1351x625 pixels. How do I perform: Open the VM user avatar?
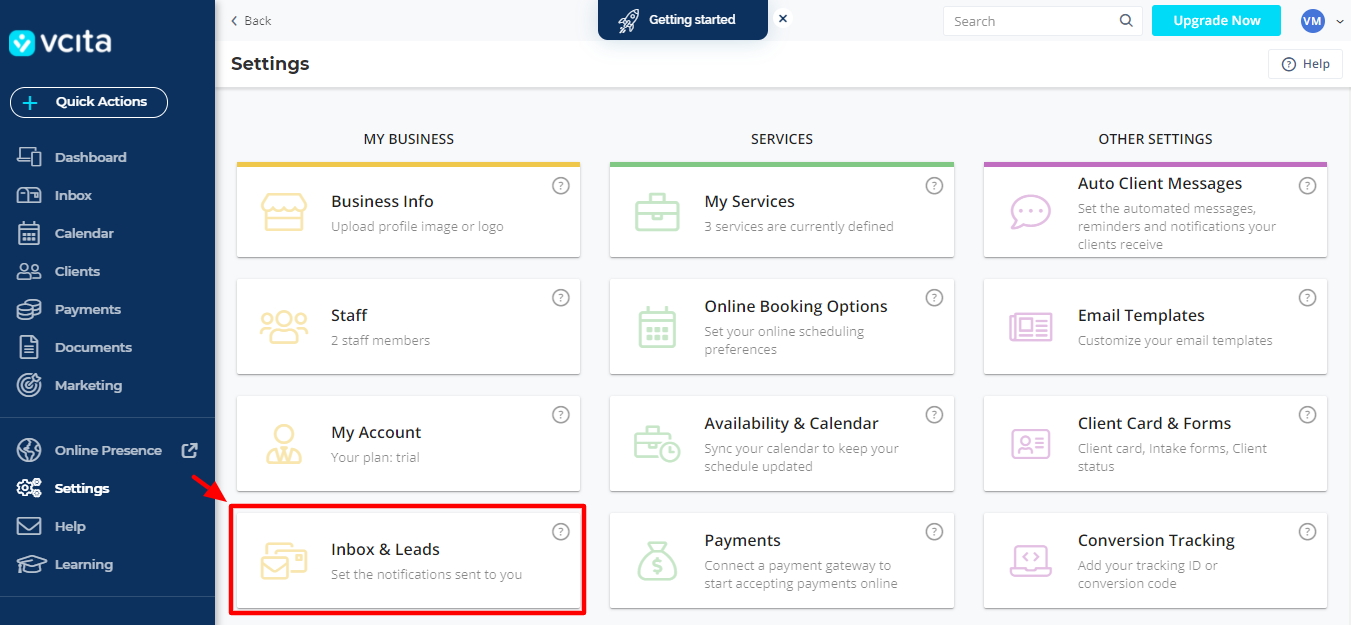click(1312, 20)
